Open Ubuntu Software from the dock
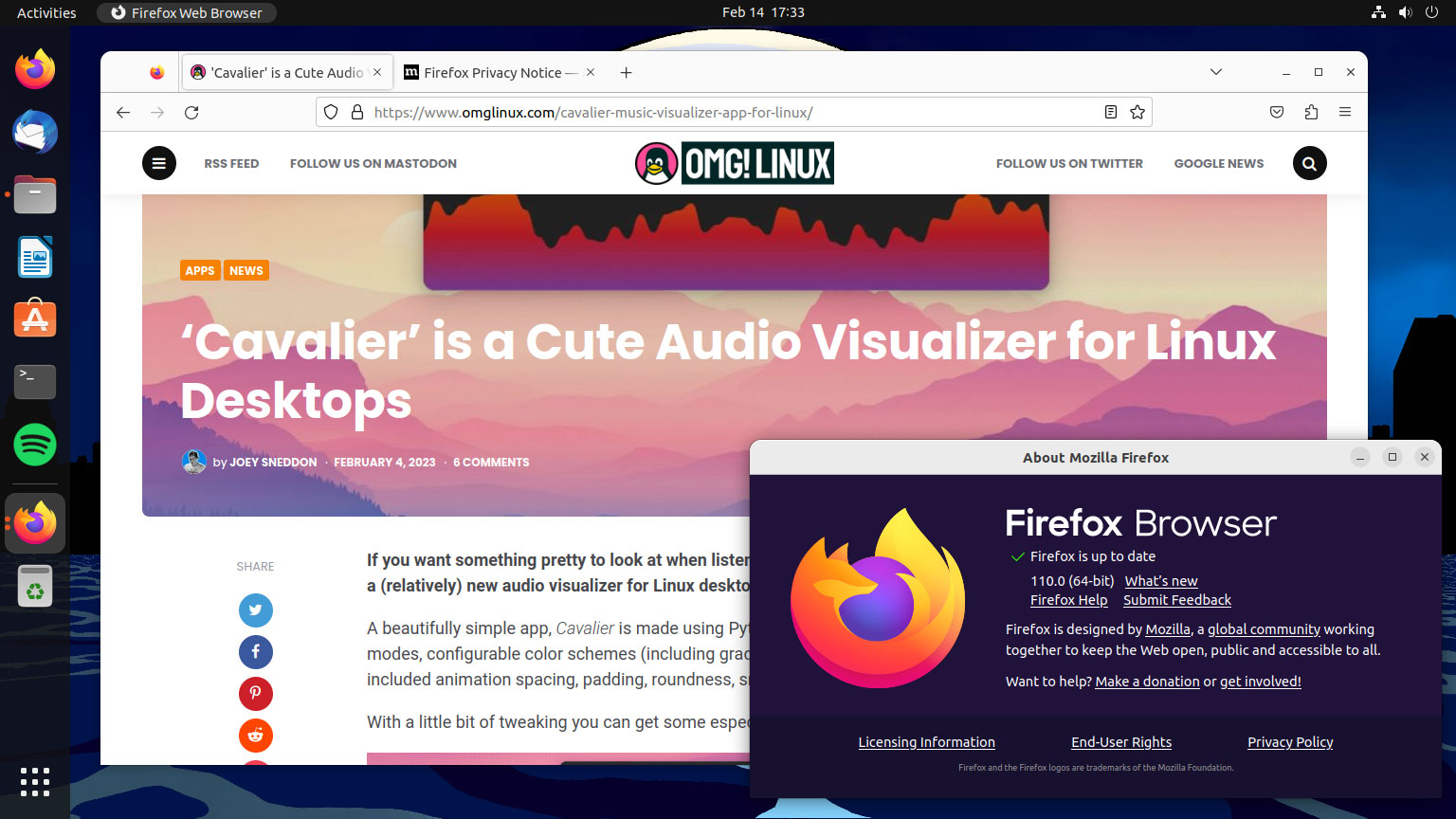 point(35,319)
